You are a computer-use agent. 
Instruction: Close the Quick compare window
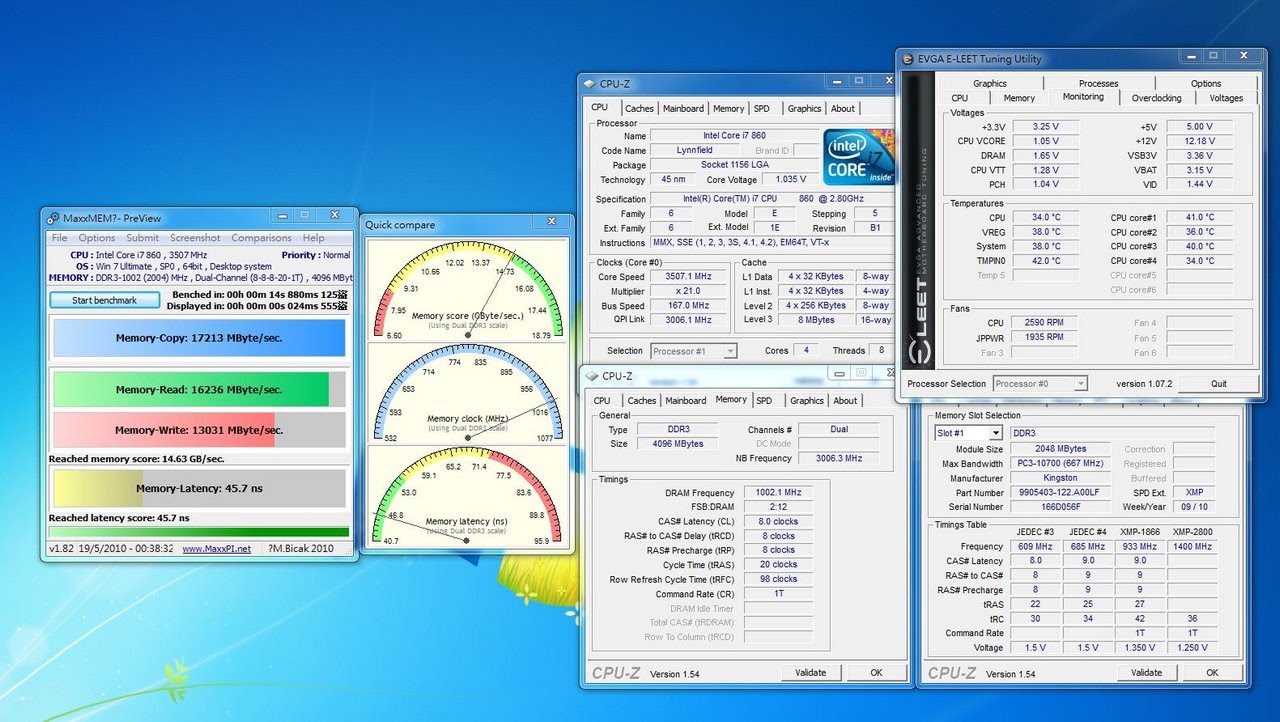pyautogui.click(x=551, y=222)
